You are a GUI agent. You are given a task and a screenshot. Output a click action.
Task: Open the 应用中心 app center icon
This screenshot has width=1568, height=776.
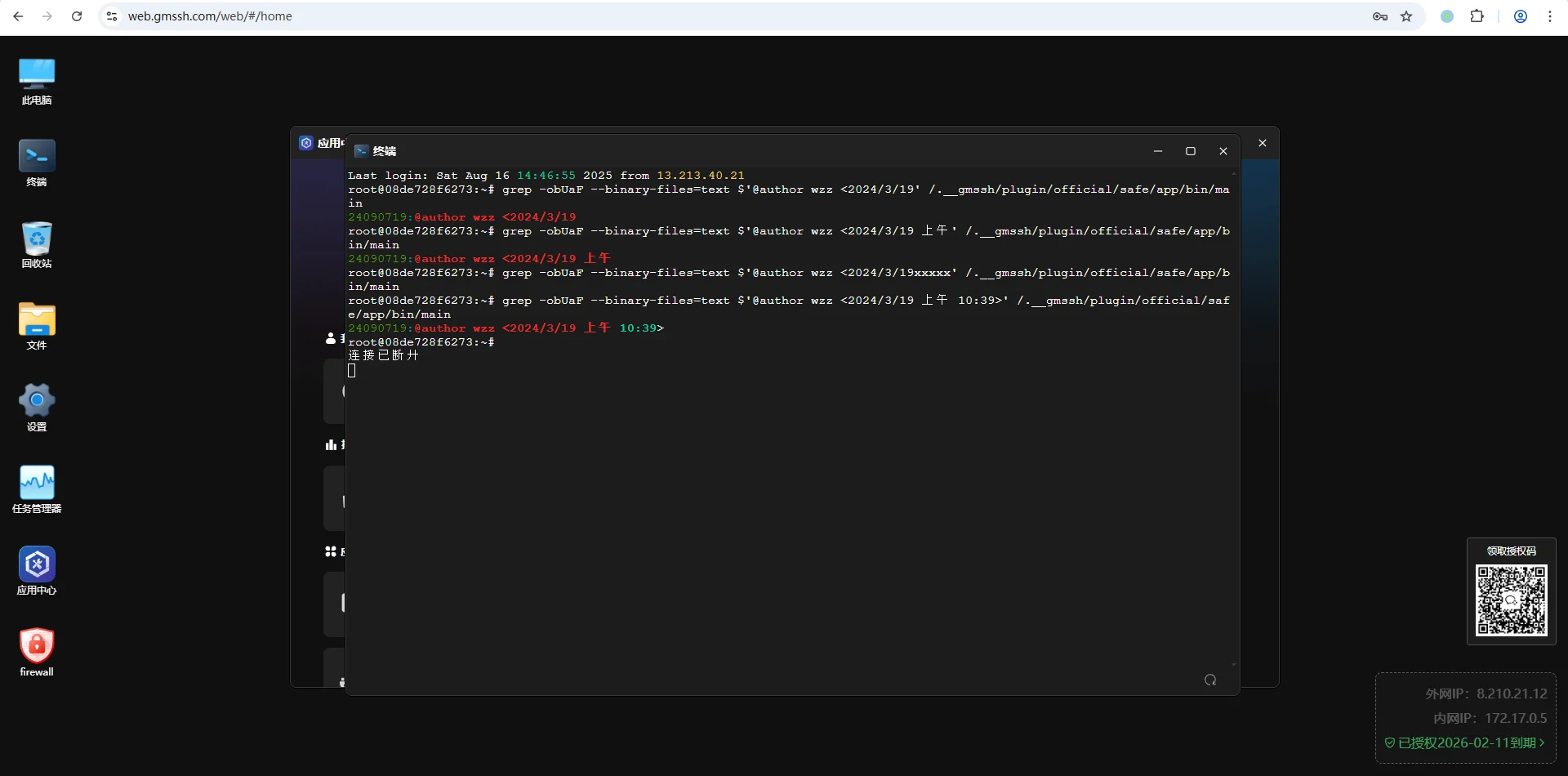click(37, 564)
